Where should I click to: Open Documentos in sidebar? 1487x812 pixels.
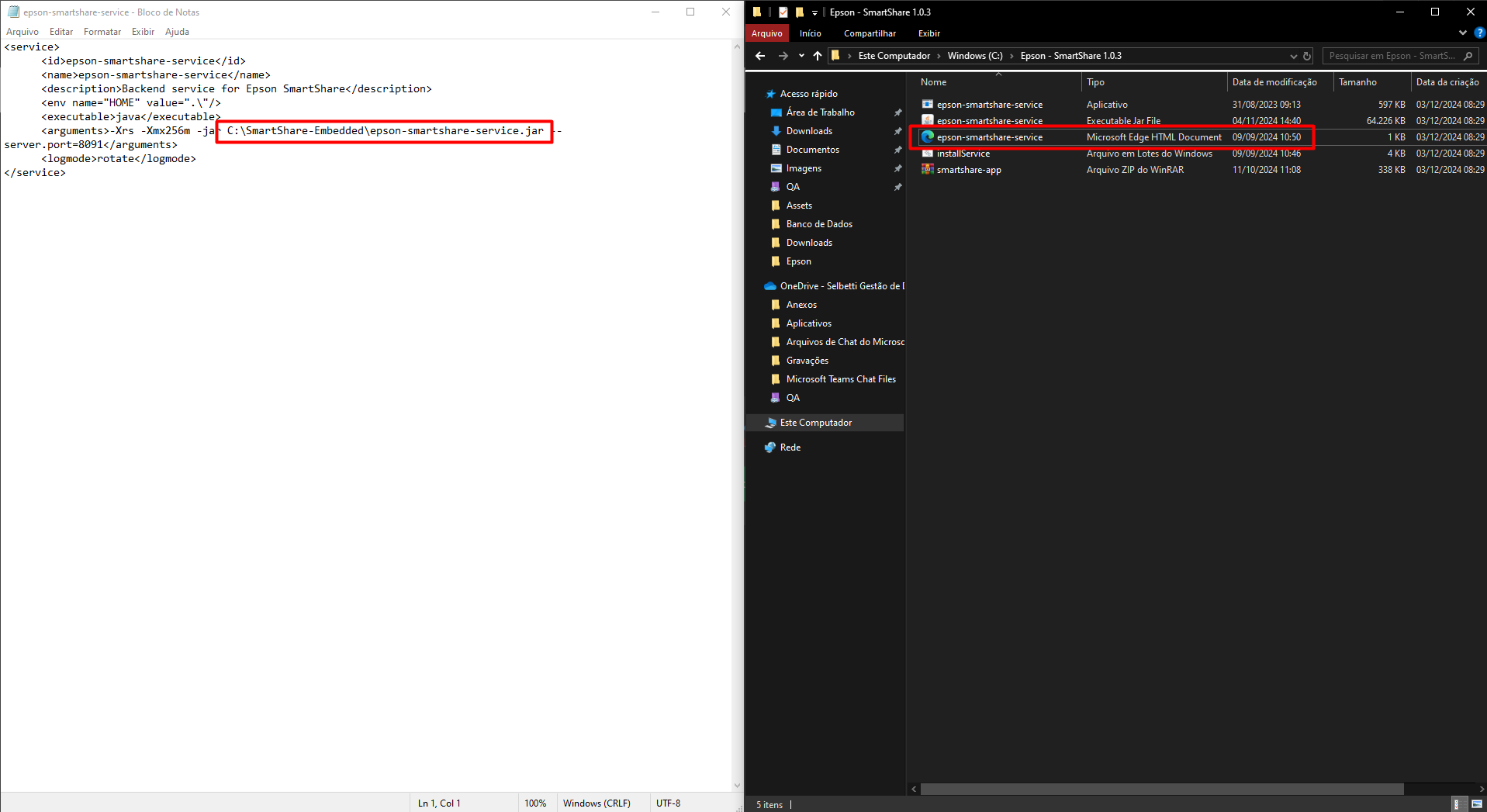pos(812,150)
